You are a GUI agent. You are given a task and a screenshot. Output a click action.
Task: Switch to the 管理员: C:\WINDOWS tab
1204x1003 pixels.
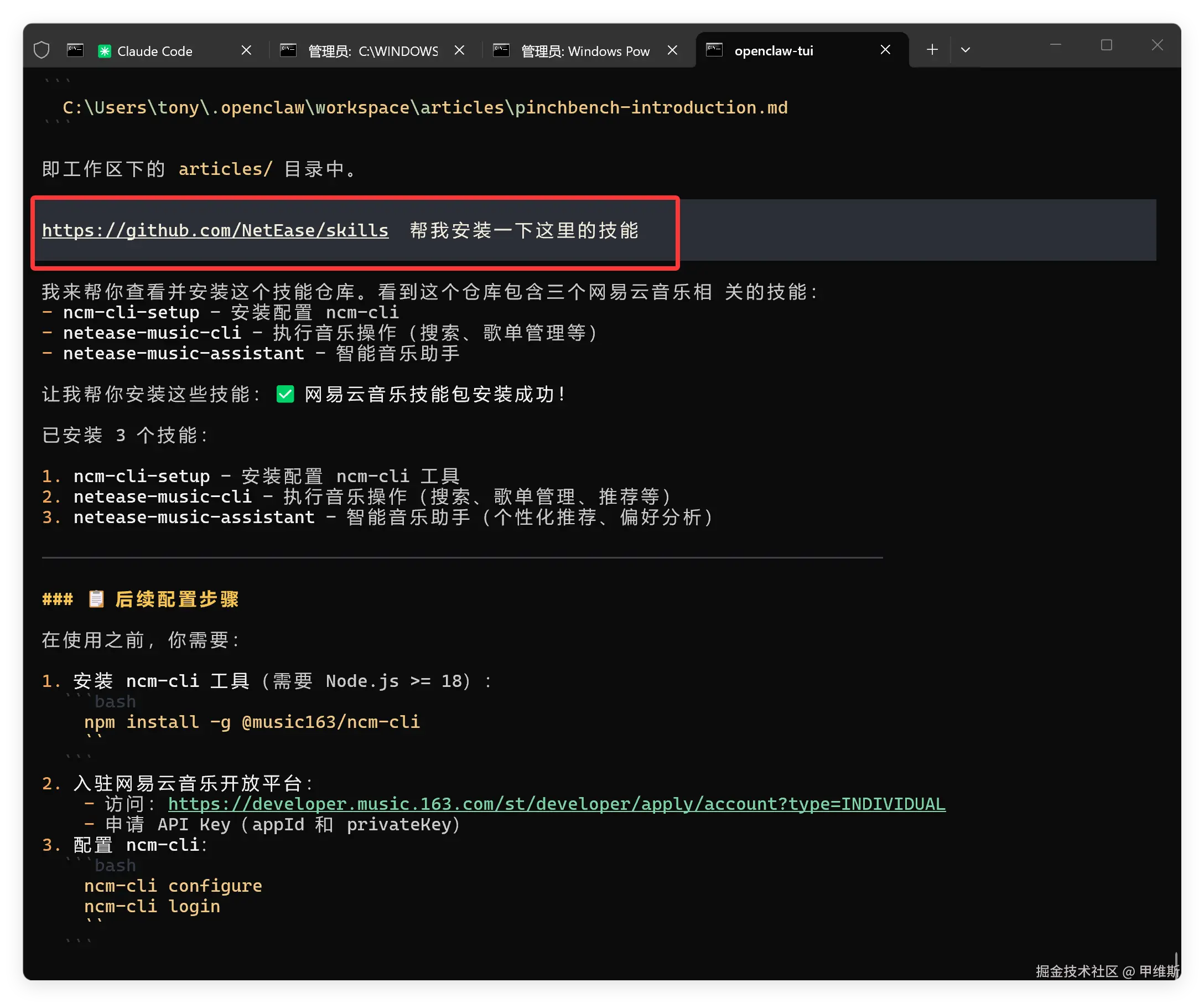(x=373, y=51)
